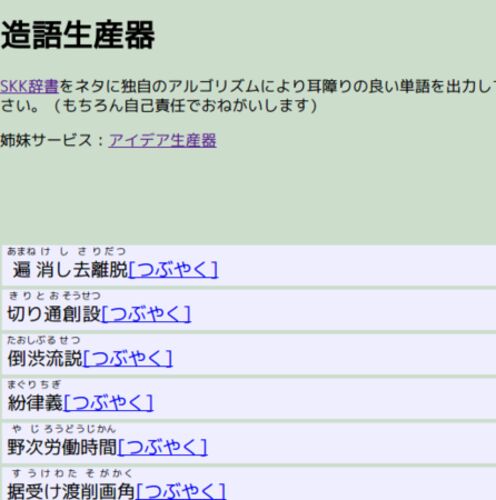Viewport: 496px width, 500px height.
Task: Click the 造語生産器 page heading
Action: tap(78, 35)
